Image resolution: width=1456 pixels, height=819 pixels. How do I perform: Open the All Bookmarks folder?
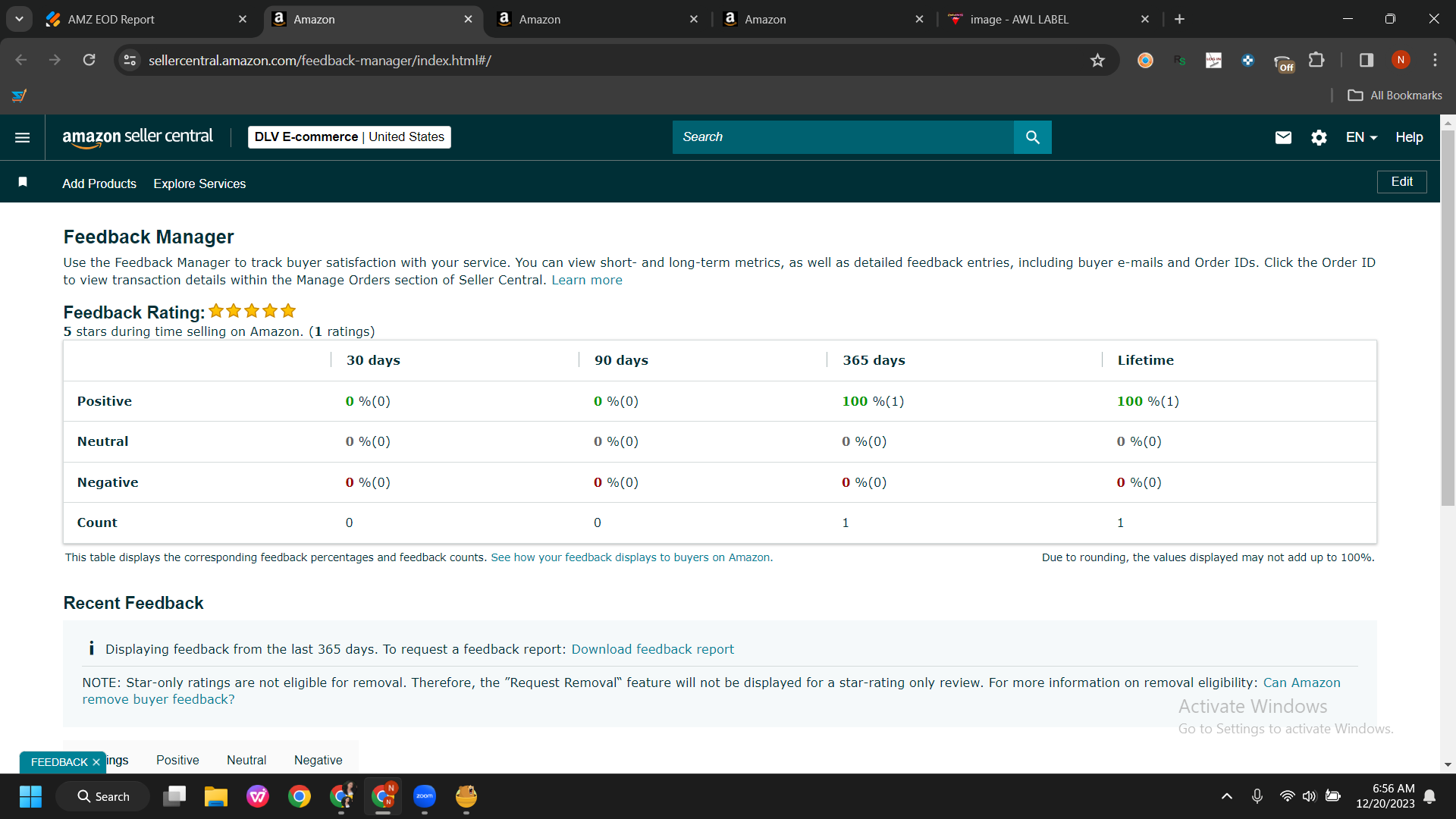[x=1395, y=95]
